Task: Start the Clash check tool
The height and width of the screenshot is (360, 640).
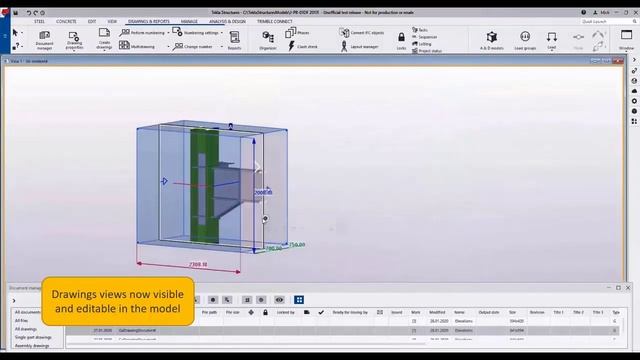Action: pyautogui.click(x=302, y=46)
